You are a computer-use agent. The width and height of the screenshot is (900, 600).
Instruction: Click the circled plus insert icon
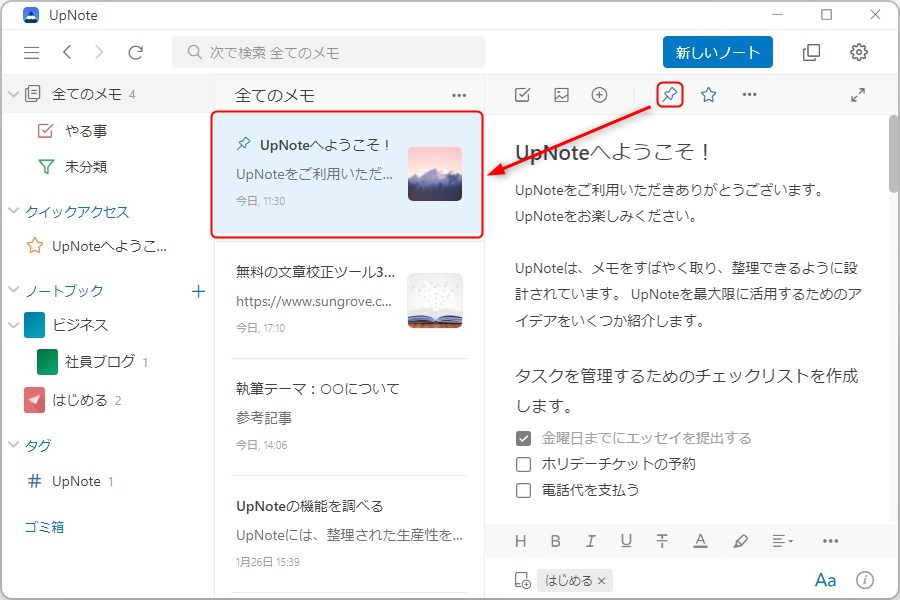[599, 95]
